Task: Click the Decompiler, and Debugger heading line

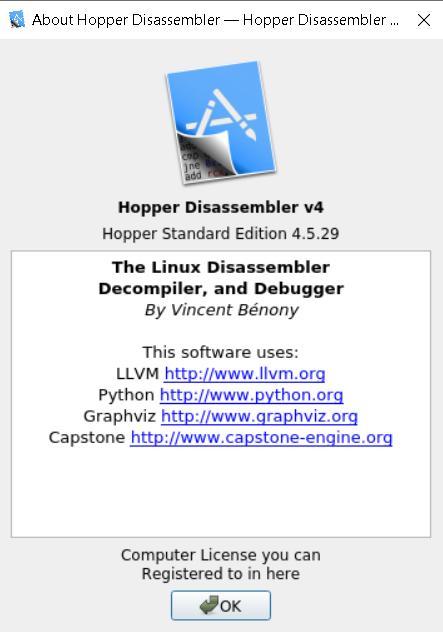Action: pyautogui.click(x=221, y=289)
